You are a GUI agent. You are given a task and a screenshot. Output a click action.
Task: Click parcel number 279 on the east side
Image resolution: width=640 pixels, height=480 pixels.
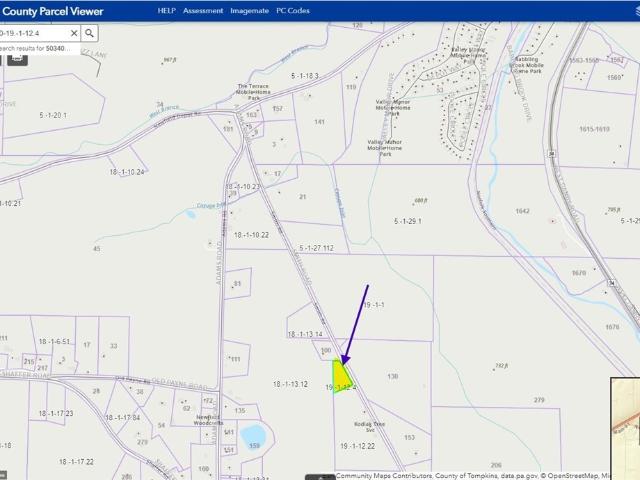pos(539,400)
